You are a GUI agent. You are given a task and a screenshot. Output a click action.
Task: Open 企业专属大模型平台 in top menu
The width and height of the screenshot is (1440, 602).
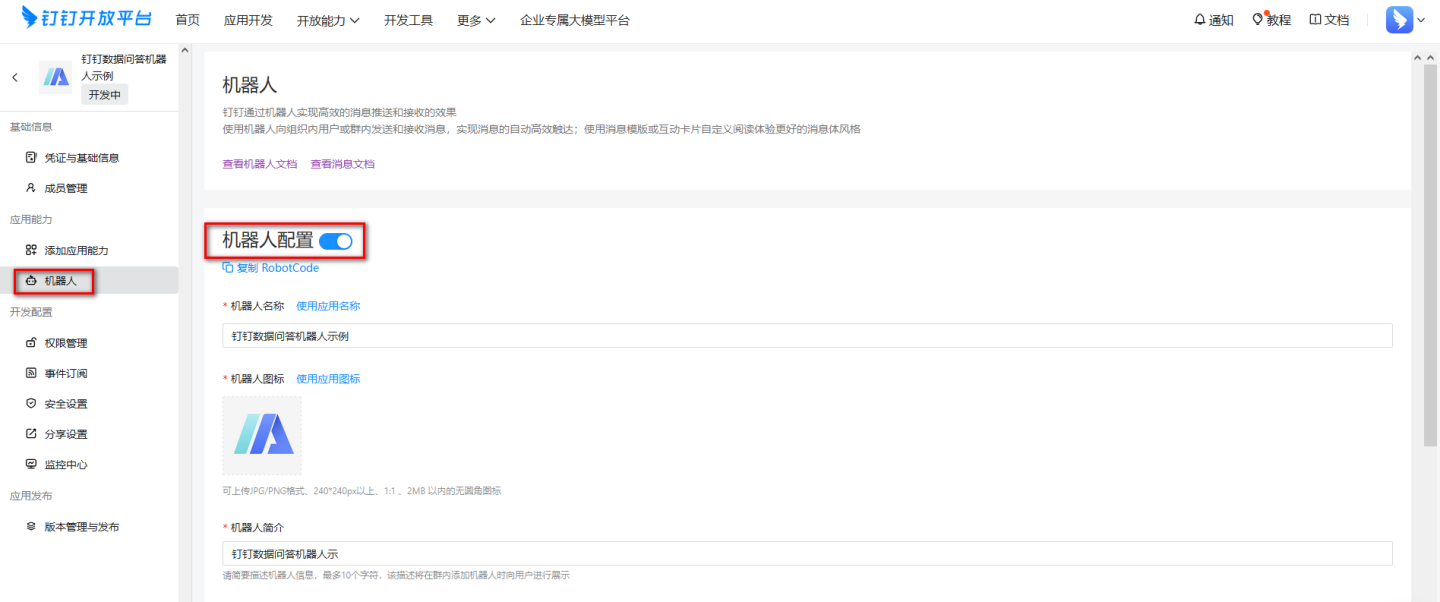click(x=575, y=20)
